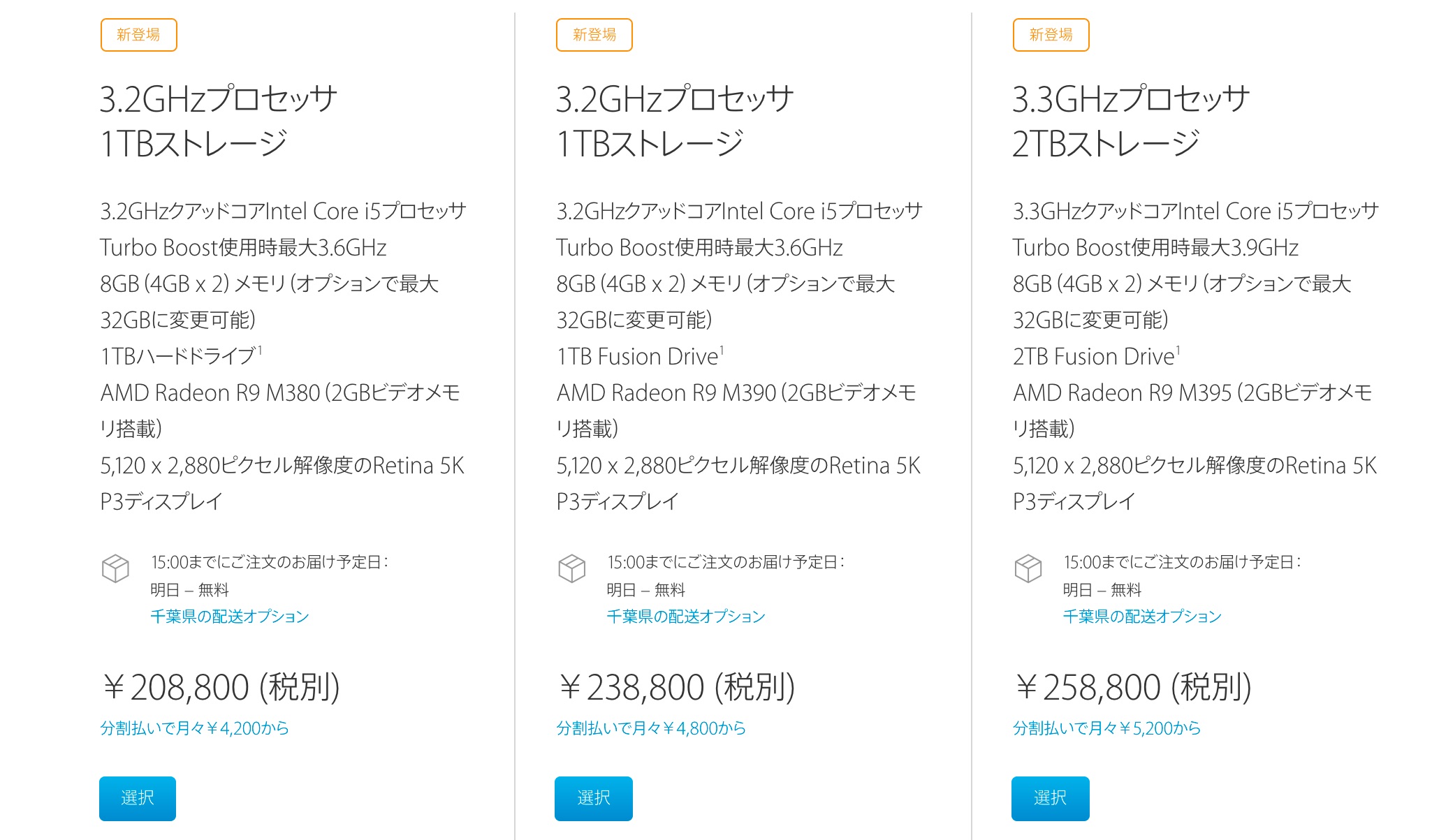The image size is (1432, 840).
Task: Select the ¥238,800 iMac with 選択 button
Action: point(594,798)
